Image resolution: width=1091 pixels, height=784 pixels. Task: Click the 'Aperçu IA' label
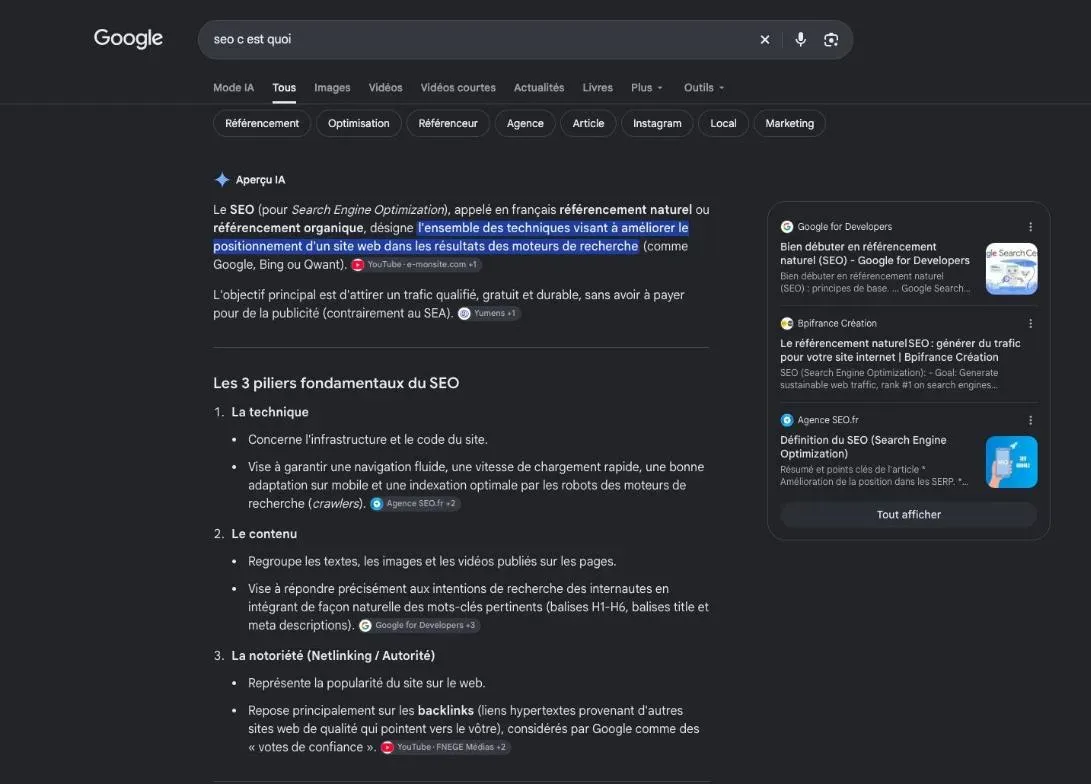click(x=260, y=179)
